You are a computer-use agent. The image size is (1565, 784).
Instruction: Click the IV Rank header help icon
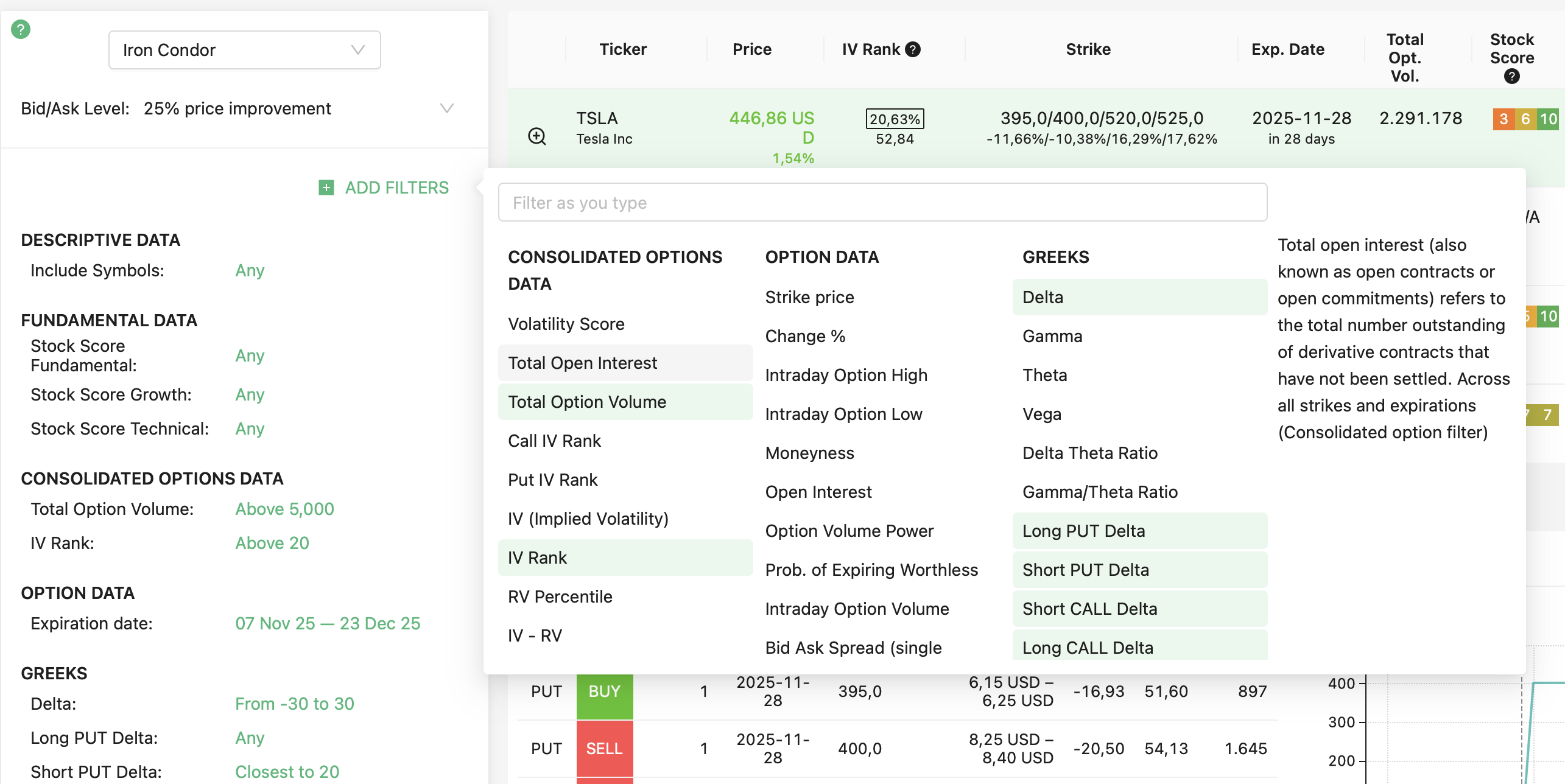pyautogui.click(x=912, y=49)
